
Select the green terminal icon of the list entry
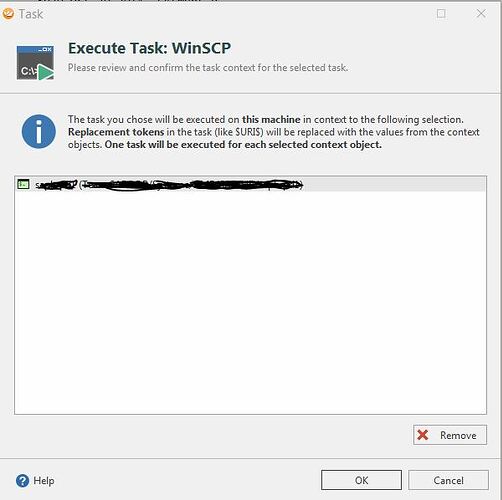[x=23, y=184]
